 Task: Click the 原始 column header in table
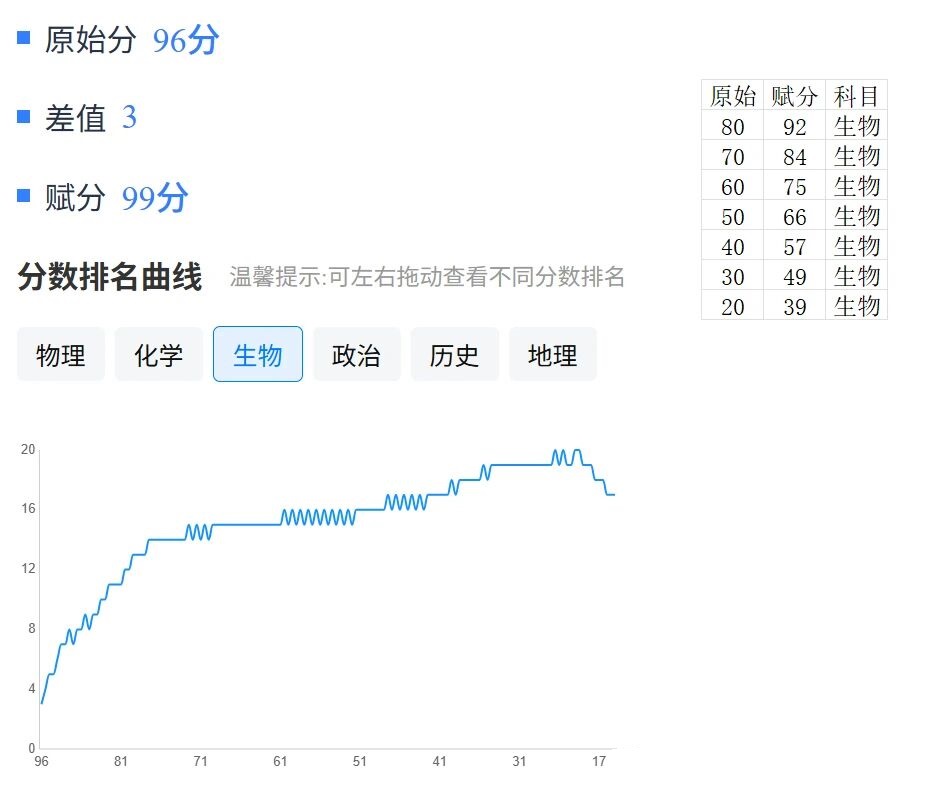click(x=733, y=96)
